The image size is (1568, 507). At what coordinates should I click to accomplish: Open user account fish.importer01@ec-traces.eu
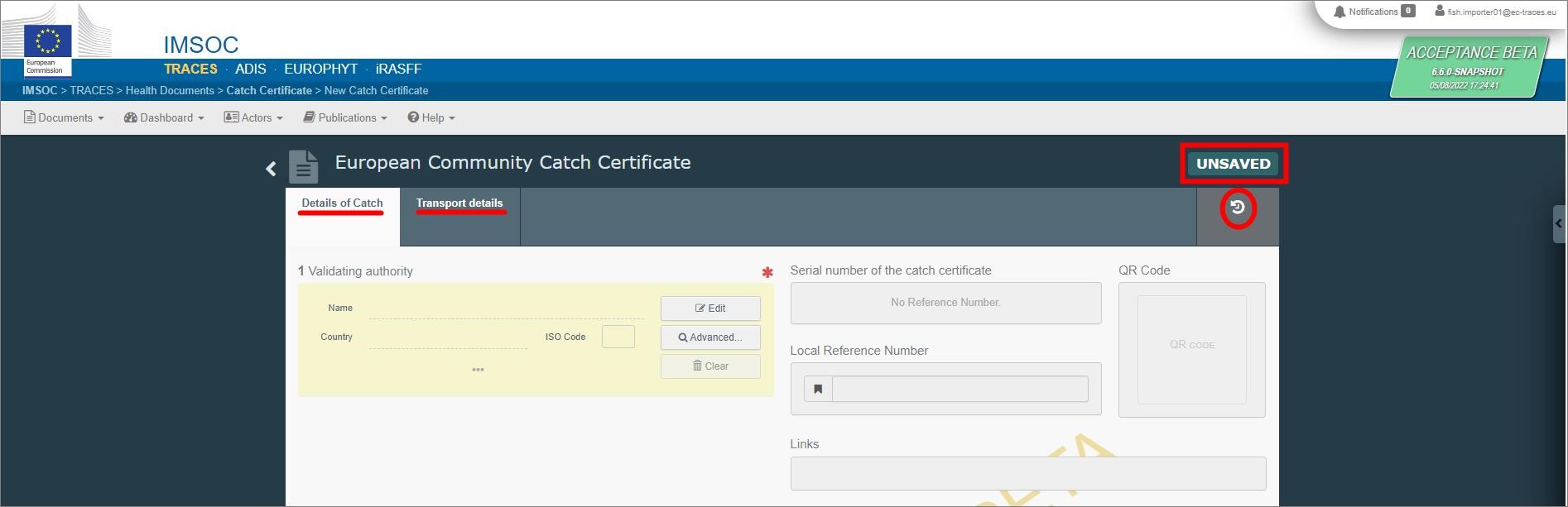point(1495,12)
